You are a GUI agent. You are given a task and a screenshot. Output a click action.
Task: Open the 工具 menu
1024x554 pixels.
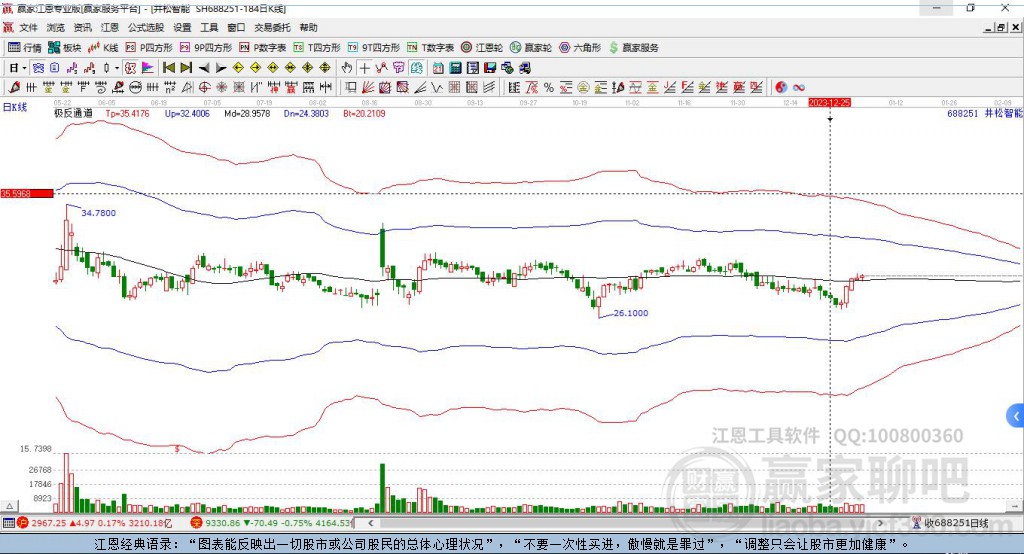(209, 27)
